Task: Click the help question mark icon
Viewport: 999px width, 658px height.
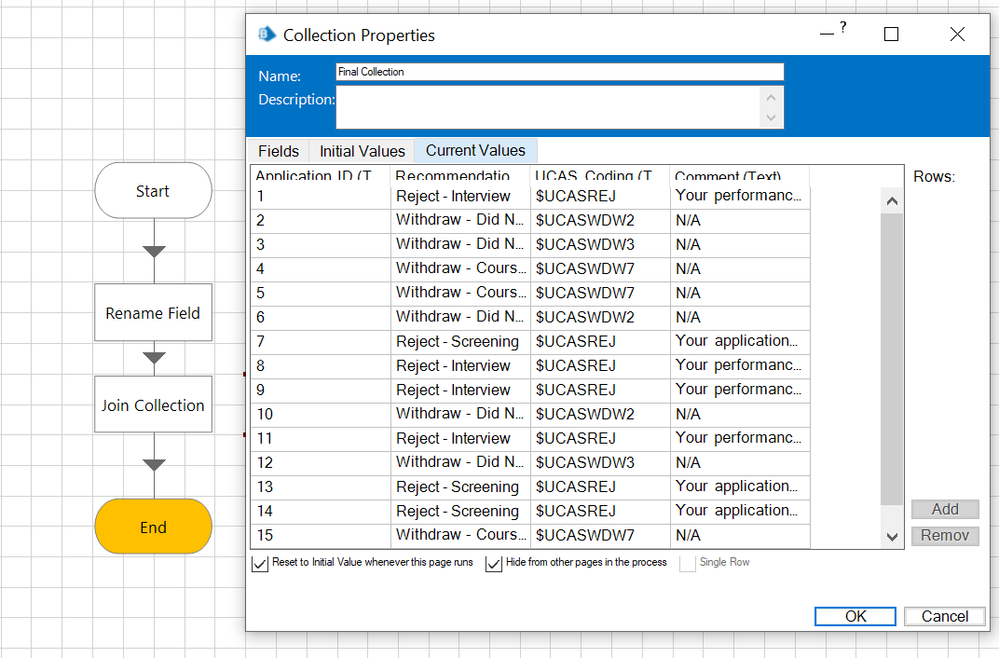Action: click(843, 28)
